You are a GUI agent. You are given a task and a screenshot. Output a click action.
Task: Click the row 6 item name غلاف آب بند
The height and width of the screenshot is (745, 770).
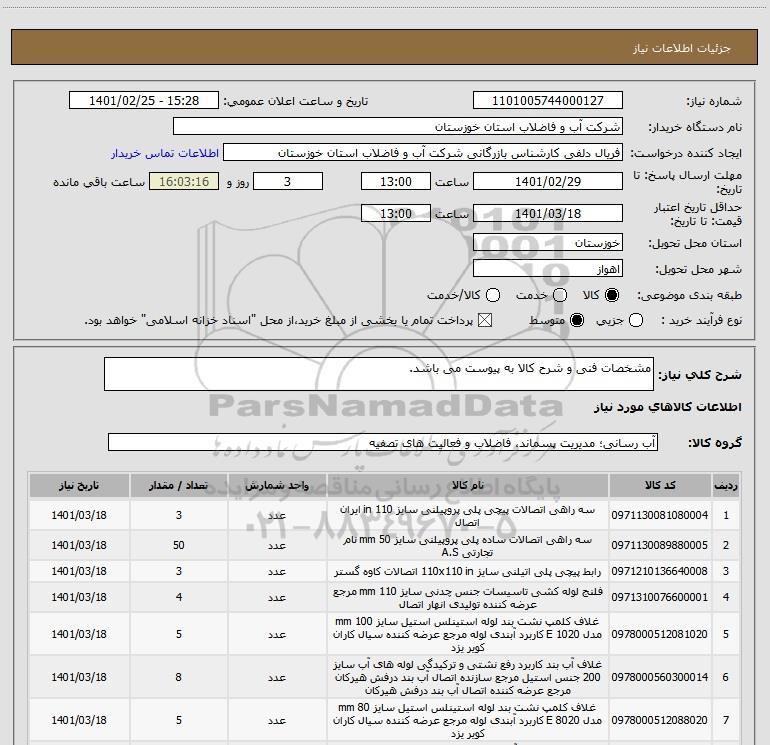(468, 677)
